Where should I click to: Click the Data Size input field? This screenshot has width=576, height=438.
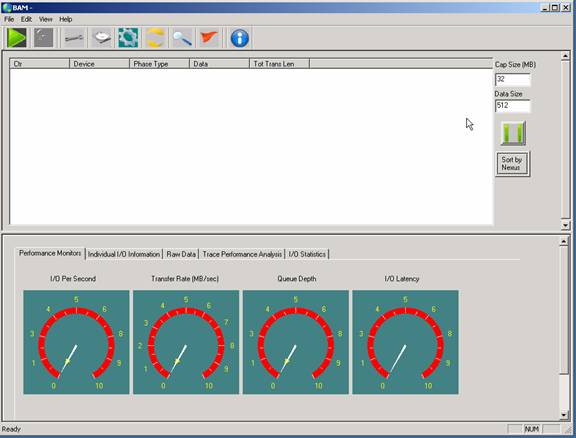click(512, 106)
